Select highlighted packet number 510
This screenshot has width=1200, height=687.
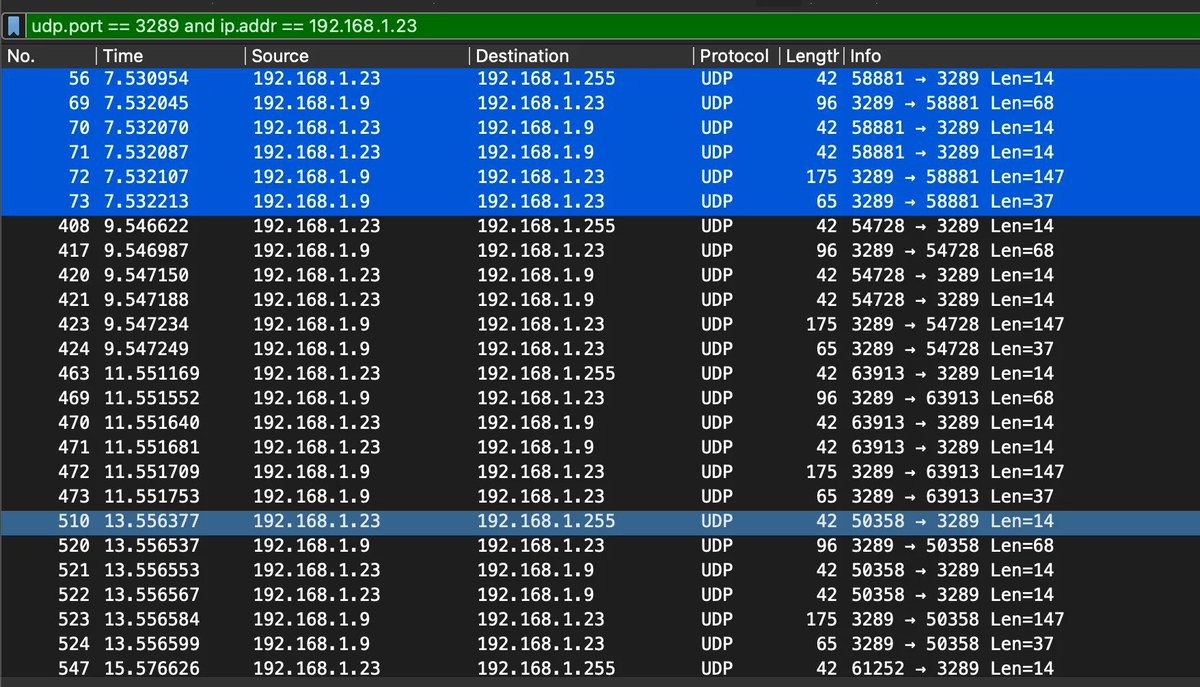click(600, 521)
